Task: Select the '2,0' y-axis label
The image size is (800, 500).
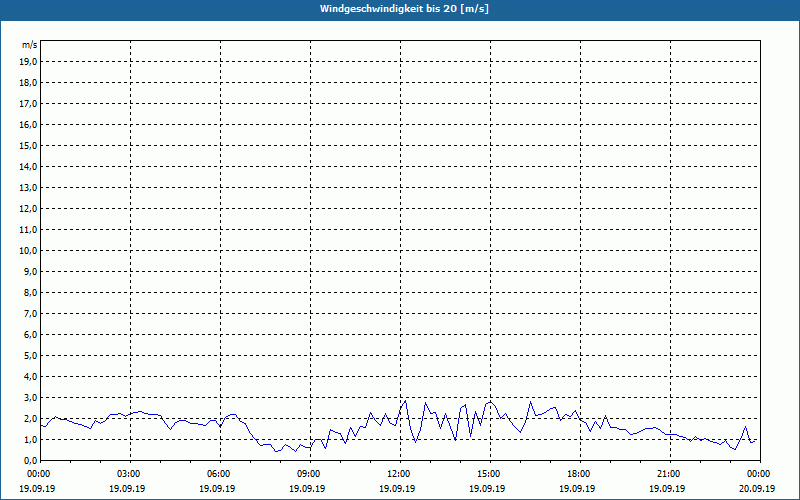Action: pyautogui.click(x=30, y=418)
